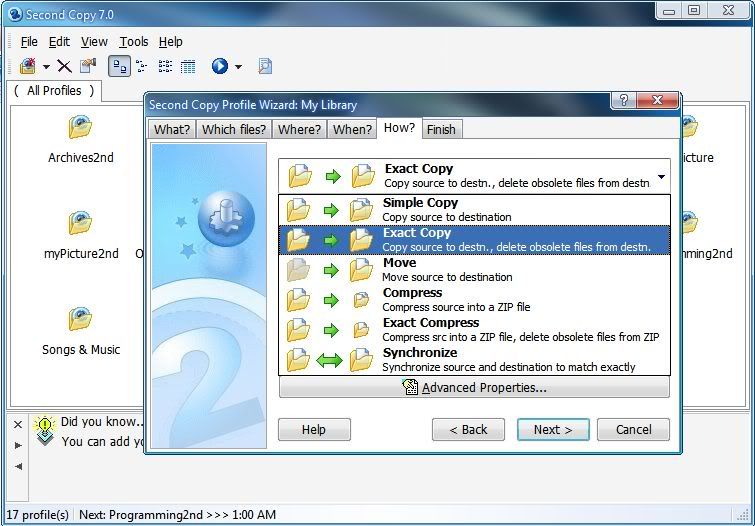This screenshot has width=755, height=526.
Task: Choose the Compress option
Action: coord(474,300)
